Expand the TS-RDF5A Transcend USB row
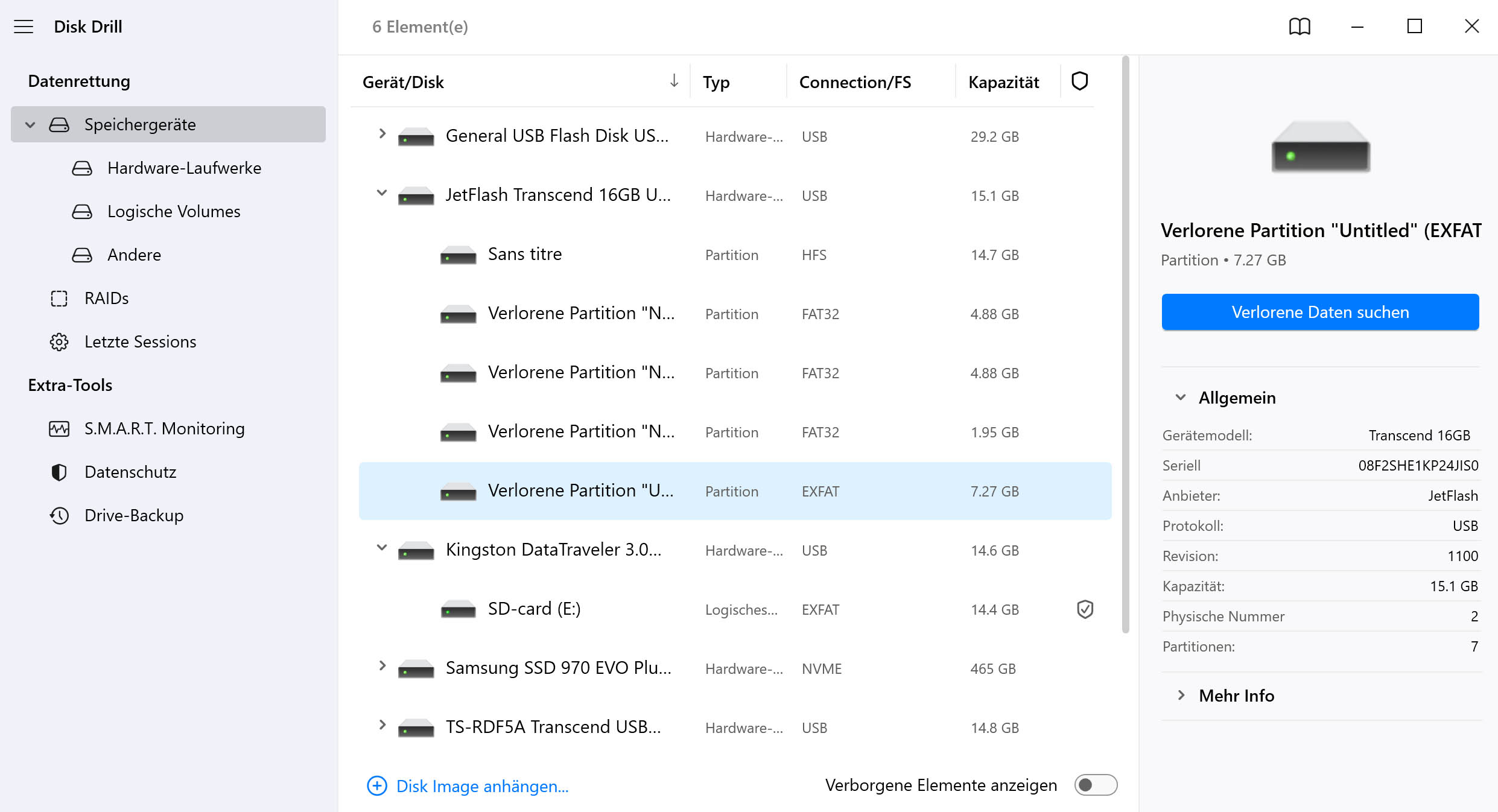The image size is (1498, 812). coord(382,725)
